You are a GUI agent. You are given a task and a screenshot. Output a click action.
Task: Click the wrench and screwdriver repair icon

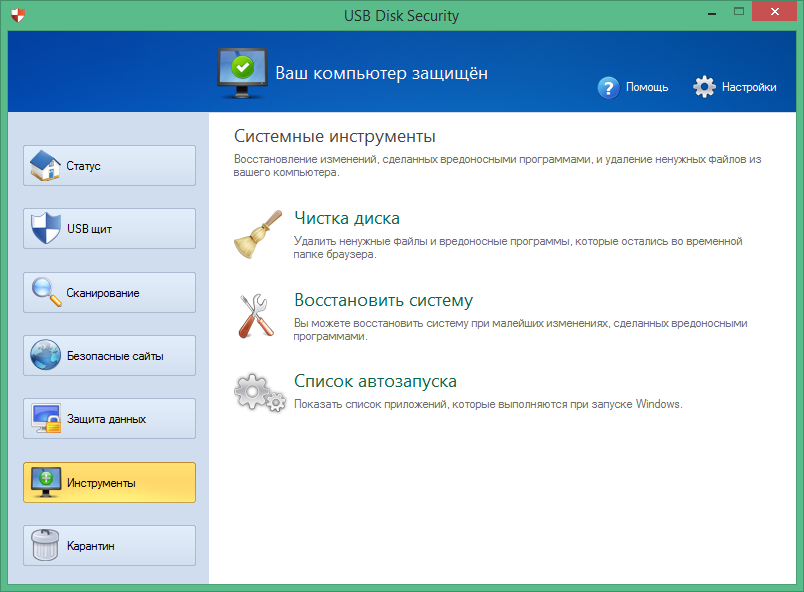coord(255,316)
